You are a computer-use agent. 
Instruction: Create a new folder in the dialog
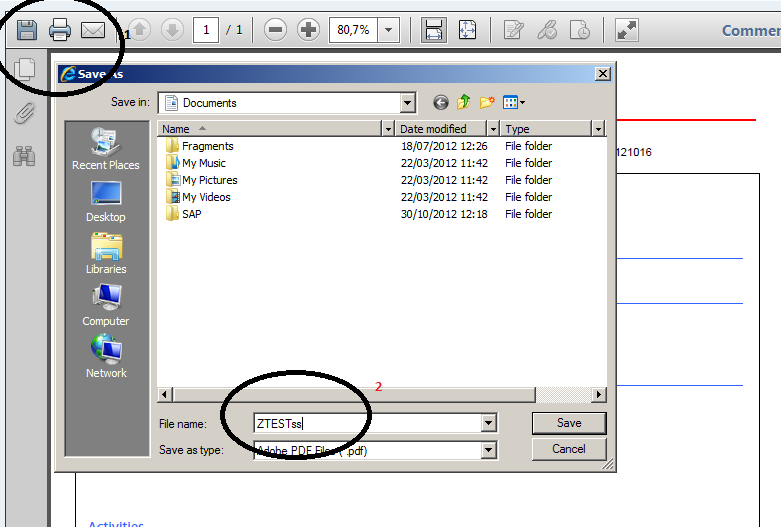click(487, 102)
